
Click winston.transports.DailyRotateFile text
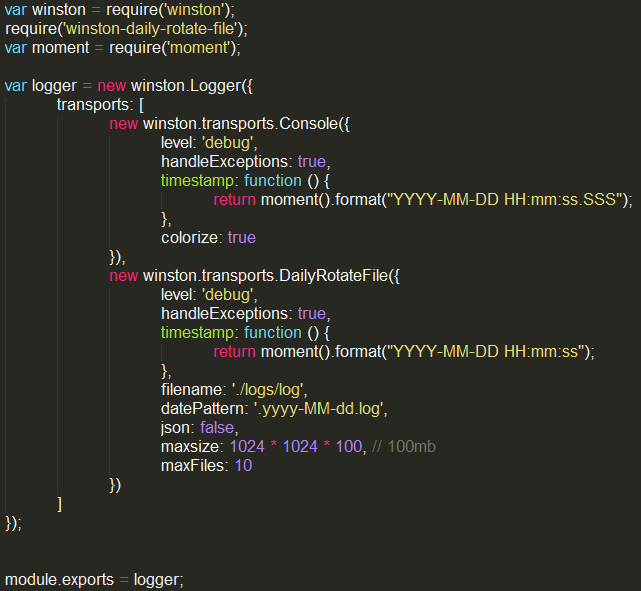coord(266,275)
